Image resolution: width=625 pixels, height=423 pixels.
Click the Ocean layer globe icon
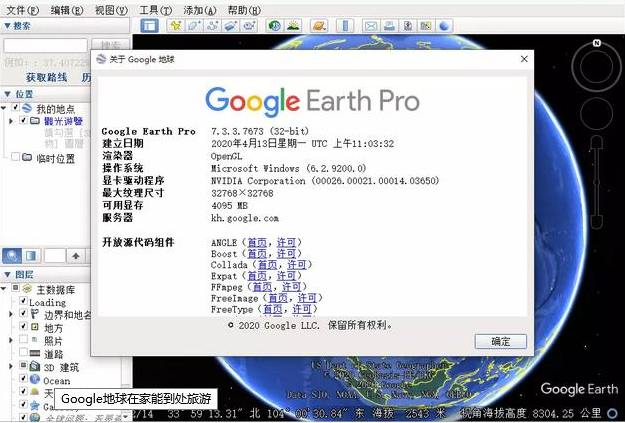click(x=35, y=379)
